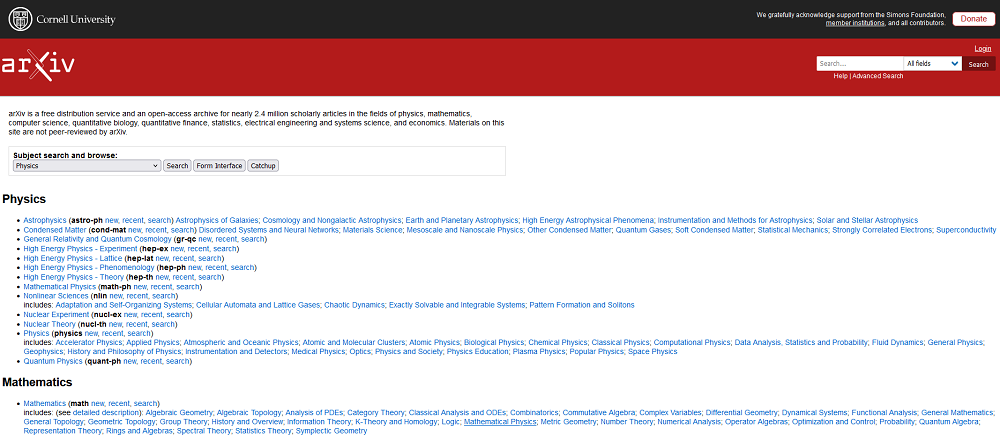The image size is (1000, 443).
Task: Open Quantum Physics category link
Action: [x=53, y=361]
